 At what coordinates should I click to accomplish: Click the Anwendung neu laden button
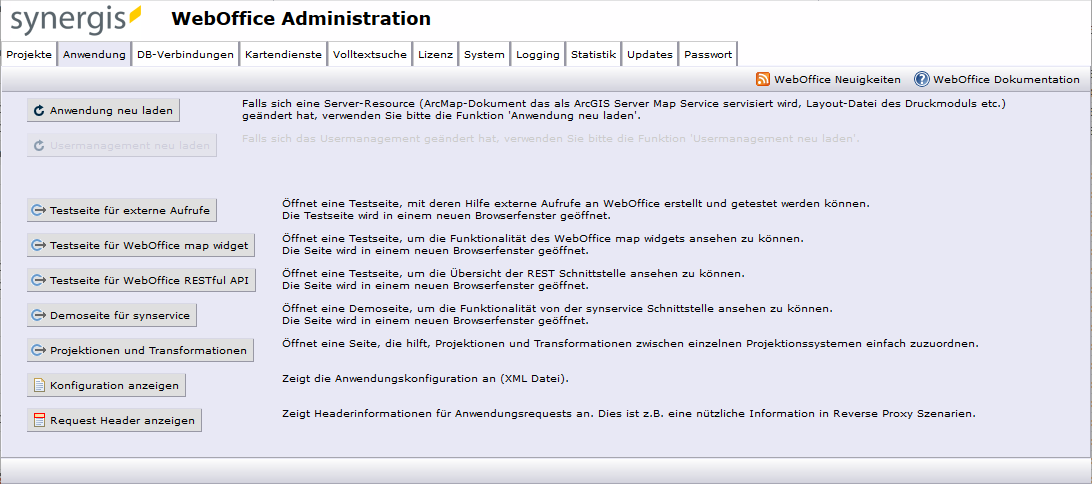coord(104,110)
